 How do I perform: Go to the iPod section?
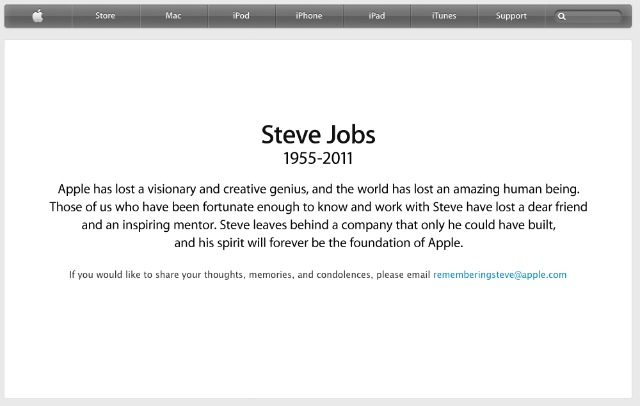pos(241,16)
